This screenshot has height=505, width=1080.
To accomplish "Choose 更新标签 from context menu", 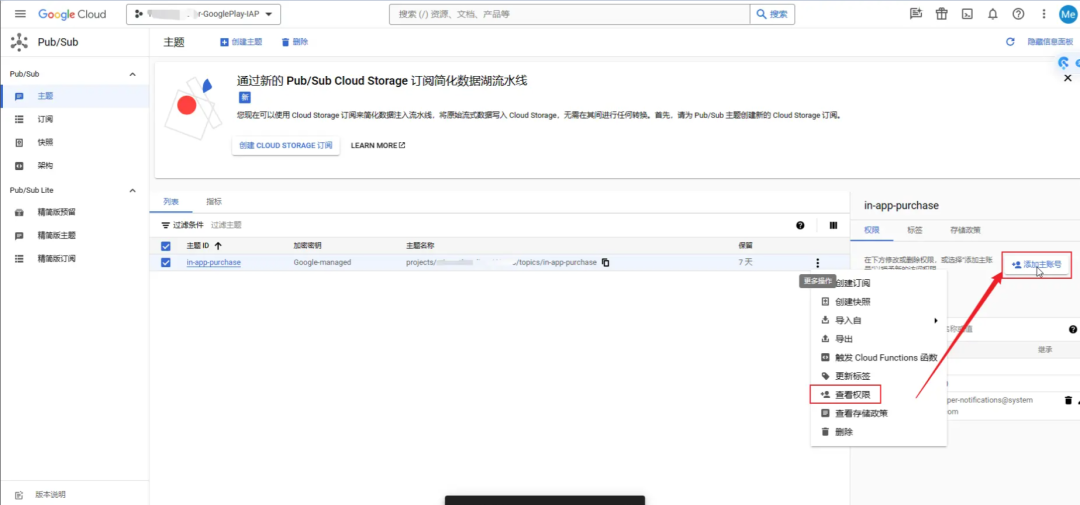I will click(x=880, y=376).
